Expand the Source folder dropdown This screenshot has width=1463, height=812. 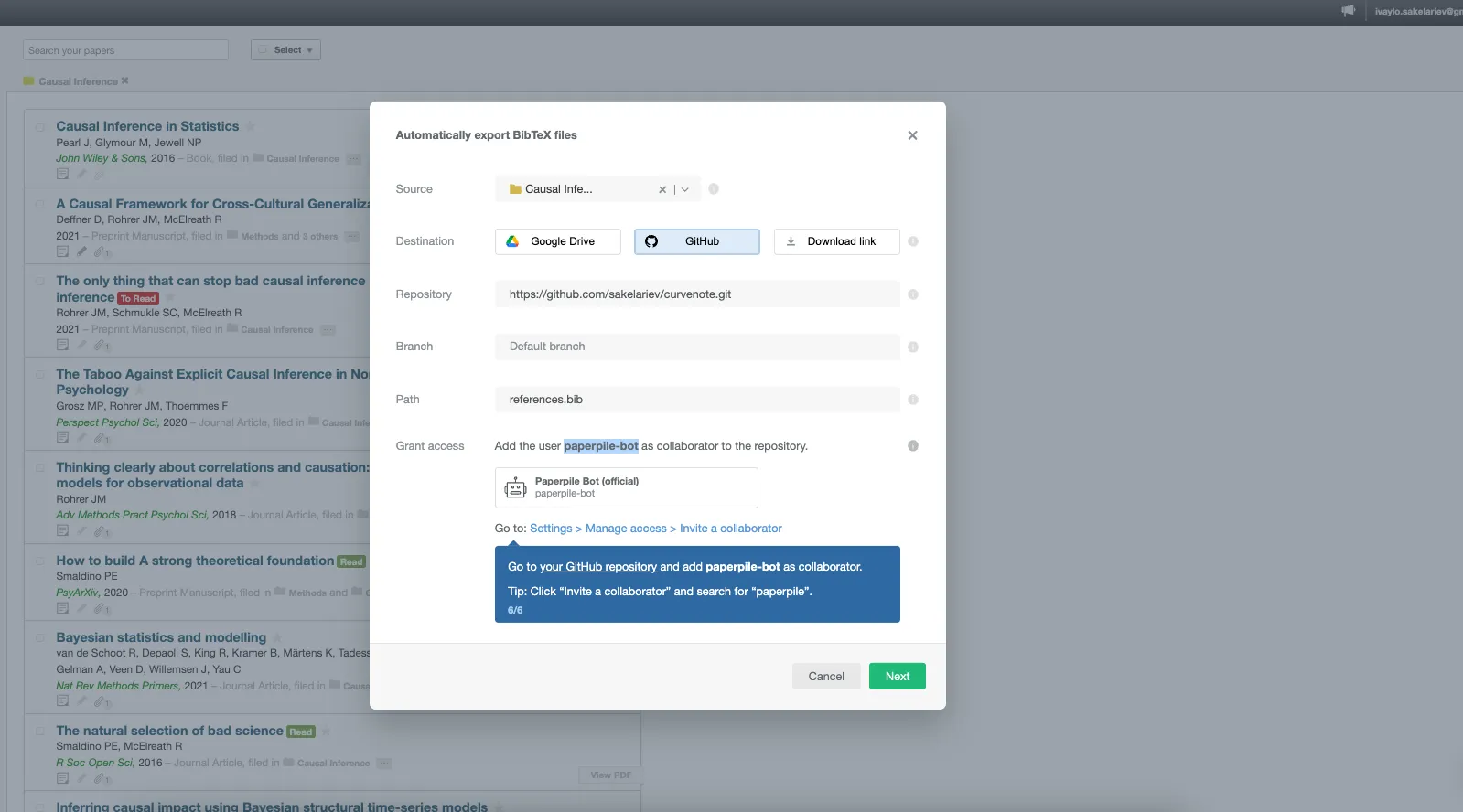(685, 190)
